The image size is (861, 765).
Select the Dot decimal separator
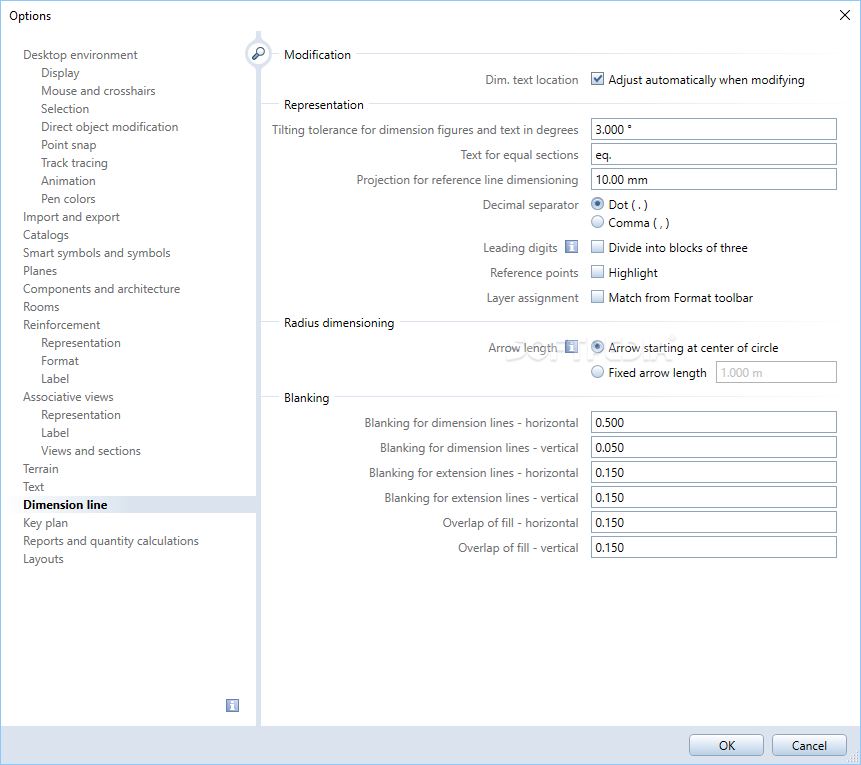point(597,204)
